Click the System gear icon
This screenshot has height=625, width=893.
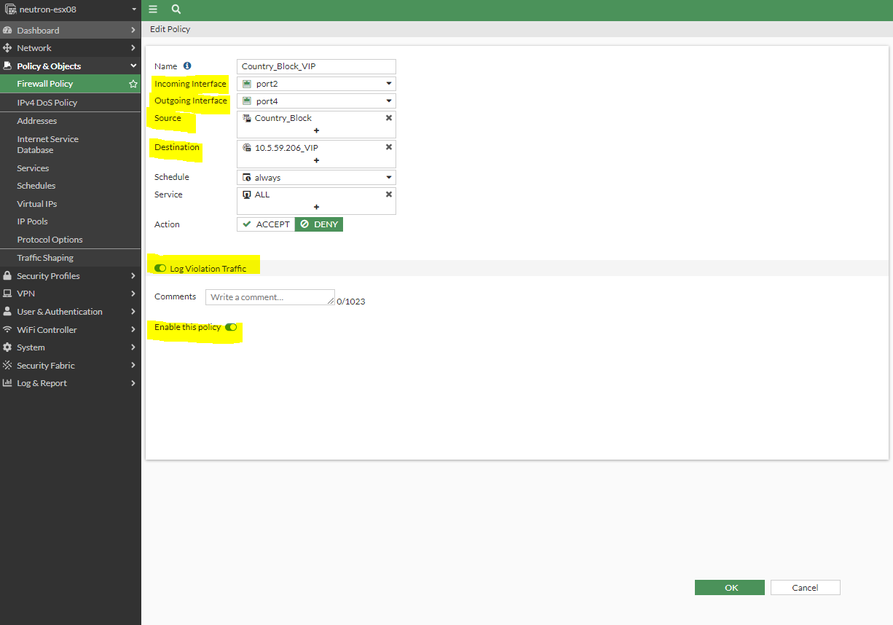point(7,347)
